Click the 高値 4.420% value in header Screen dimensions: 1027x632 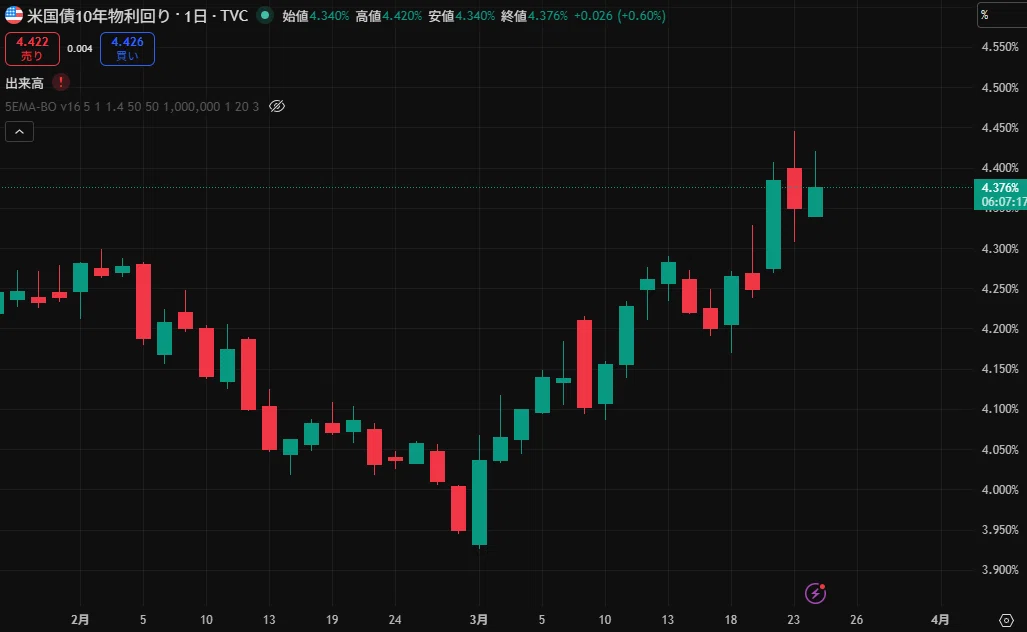388,16
